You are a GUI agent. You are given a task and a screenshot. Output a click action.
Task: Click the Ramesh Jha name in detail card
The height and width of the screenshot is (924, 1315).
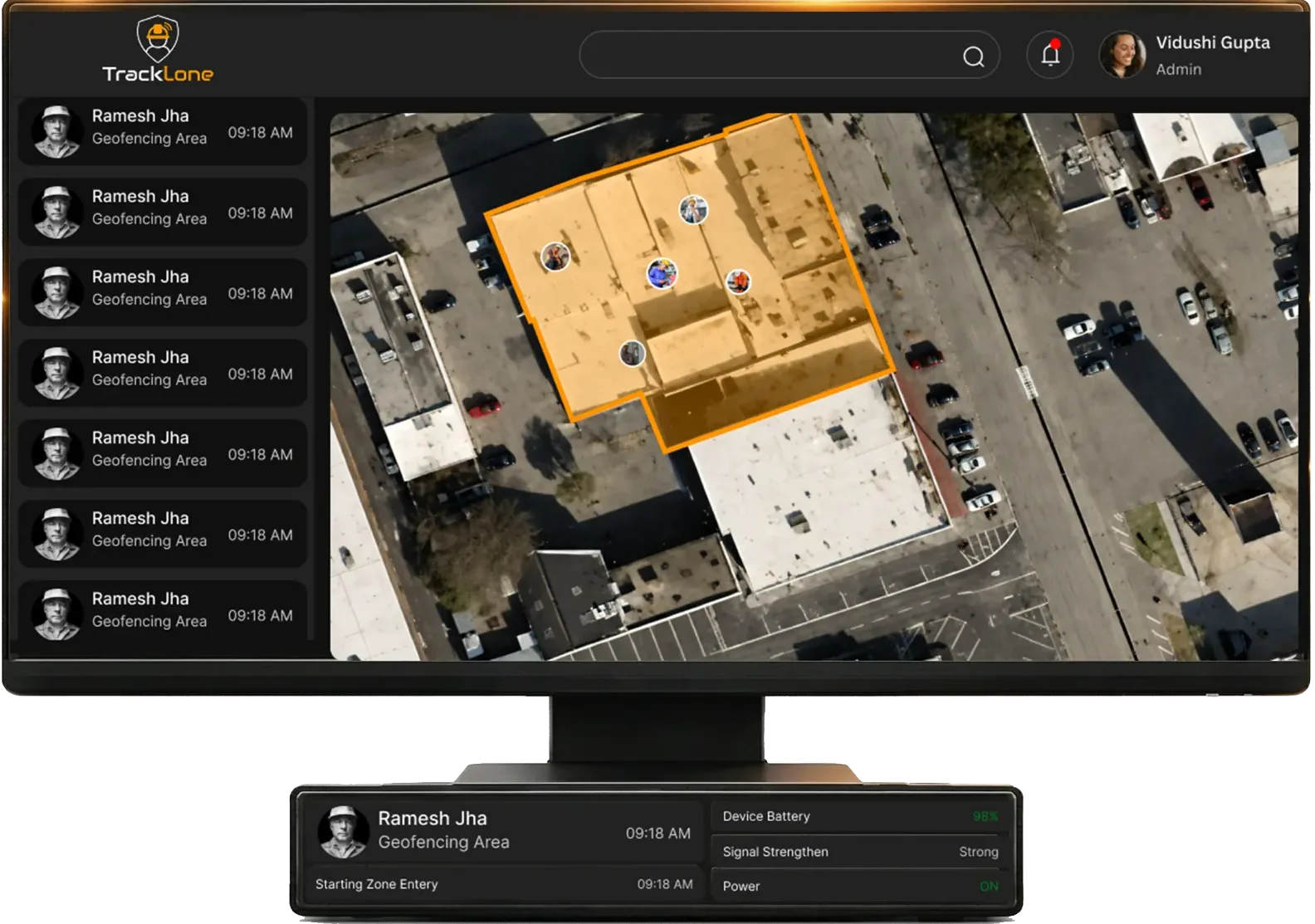point(433,819)
